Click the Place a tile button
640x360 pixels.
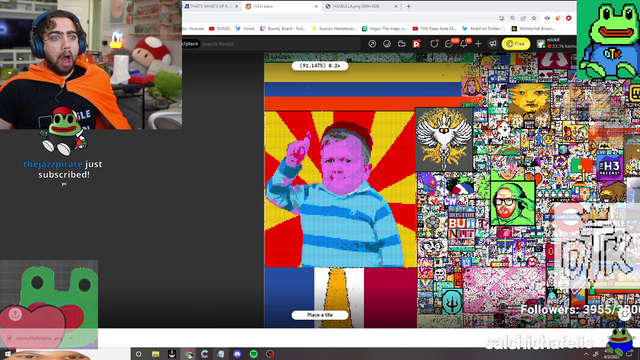(x=320, y=315)
